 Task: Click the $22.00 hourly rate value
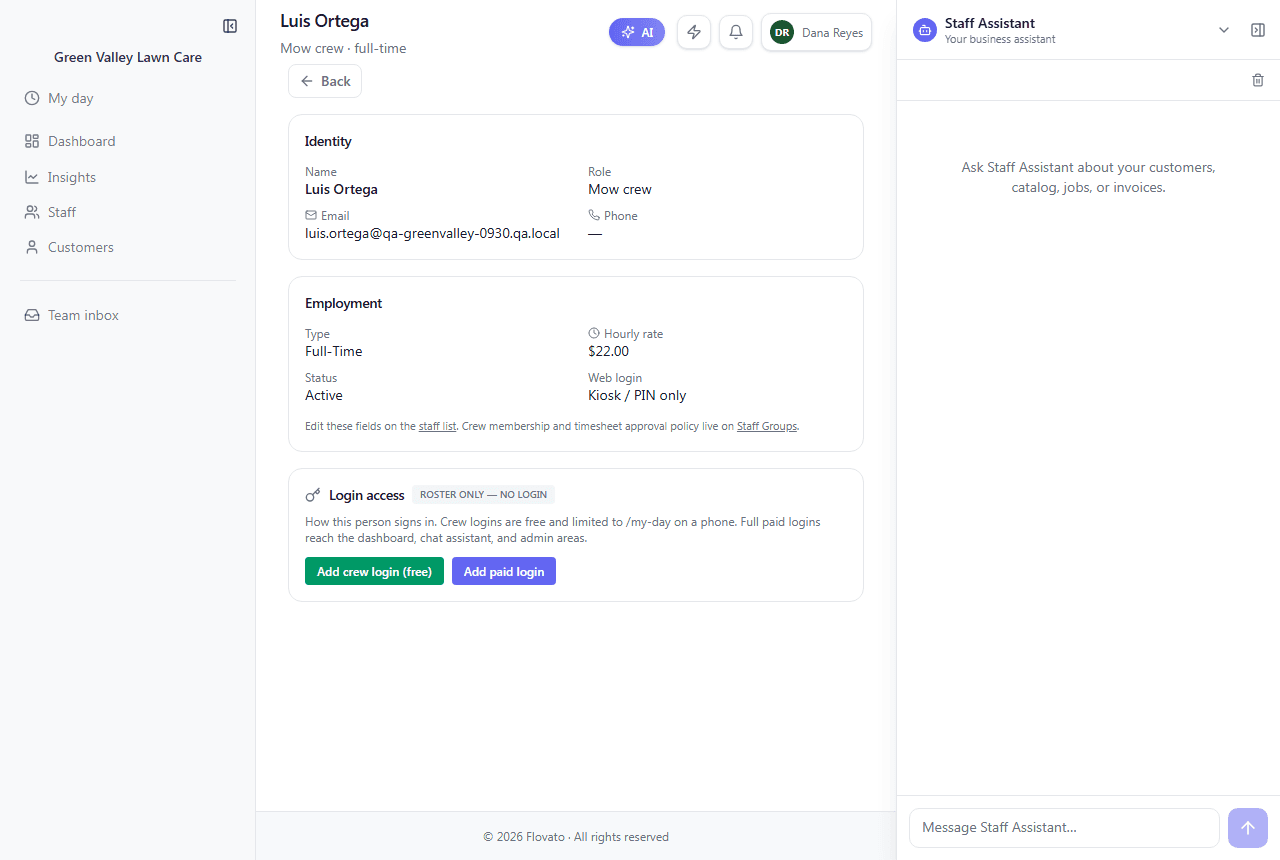click(608, 351)
